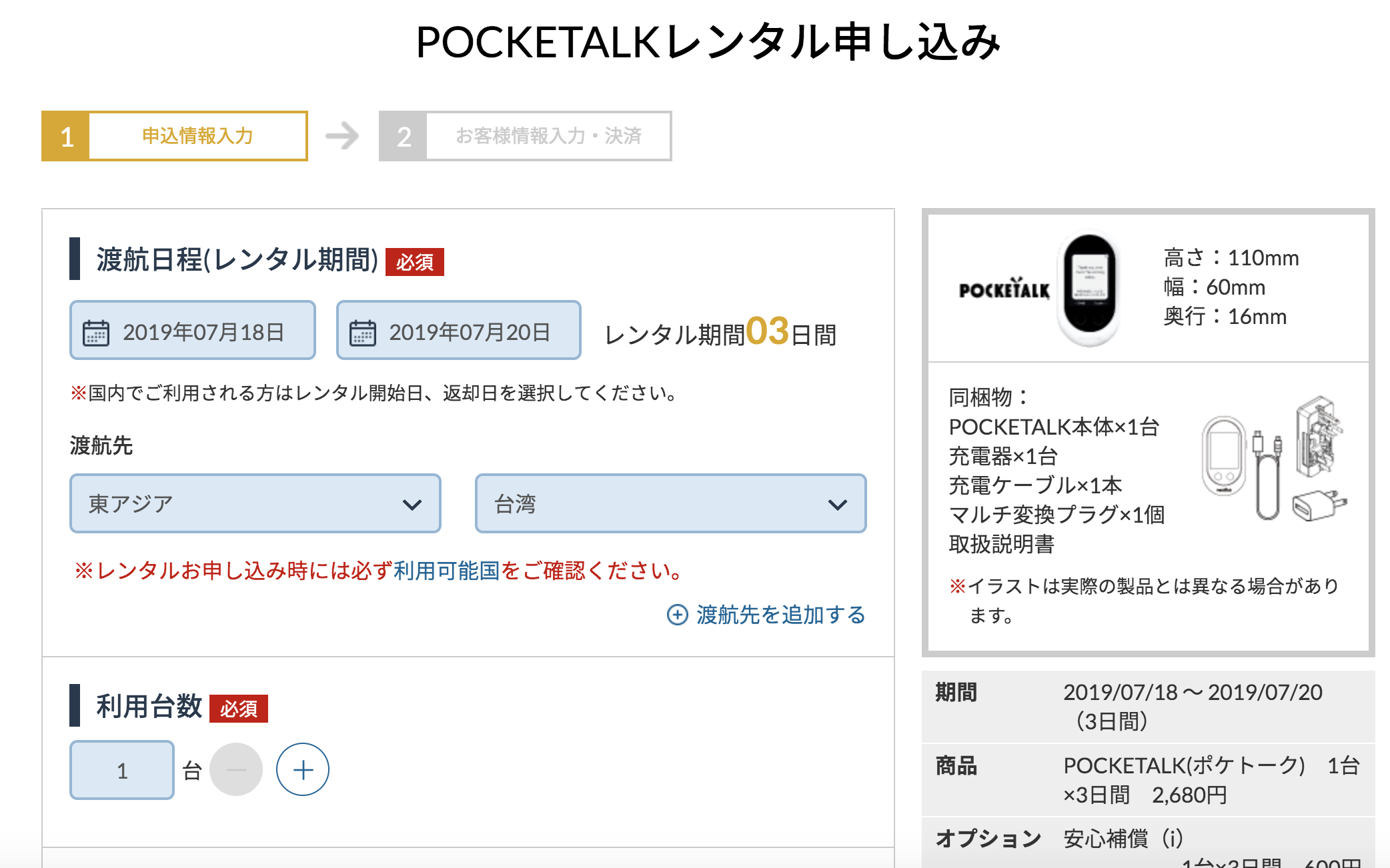Click the start date calendar icon
Viewport: 1390px width, 868px height.
pyautogui.click(x=96, y=332)
